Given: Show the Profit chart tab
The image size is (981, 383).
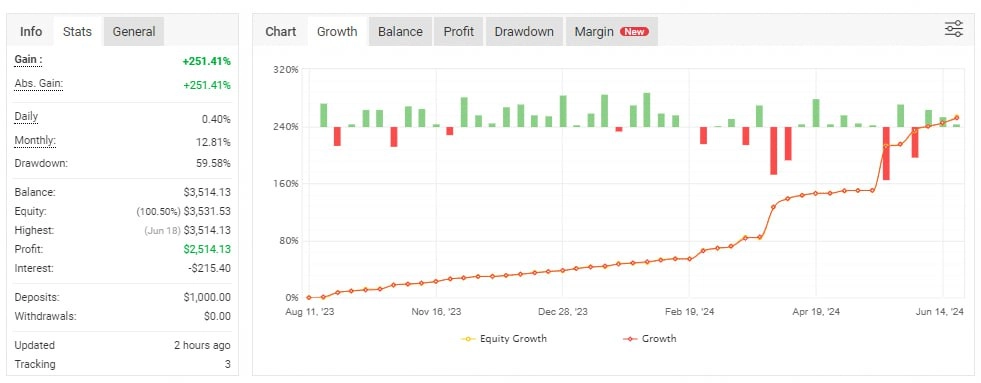Looking at the screenshot, I should [459, 31].
